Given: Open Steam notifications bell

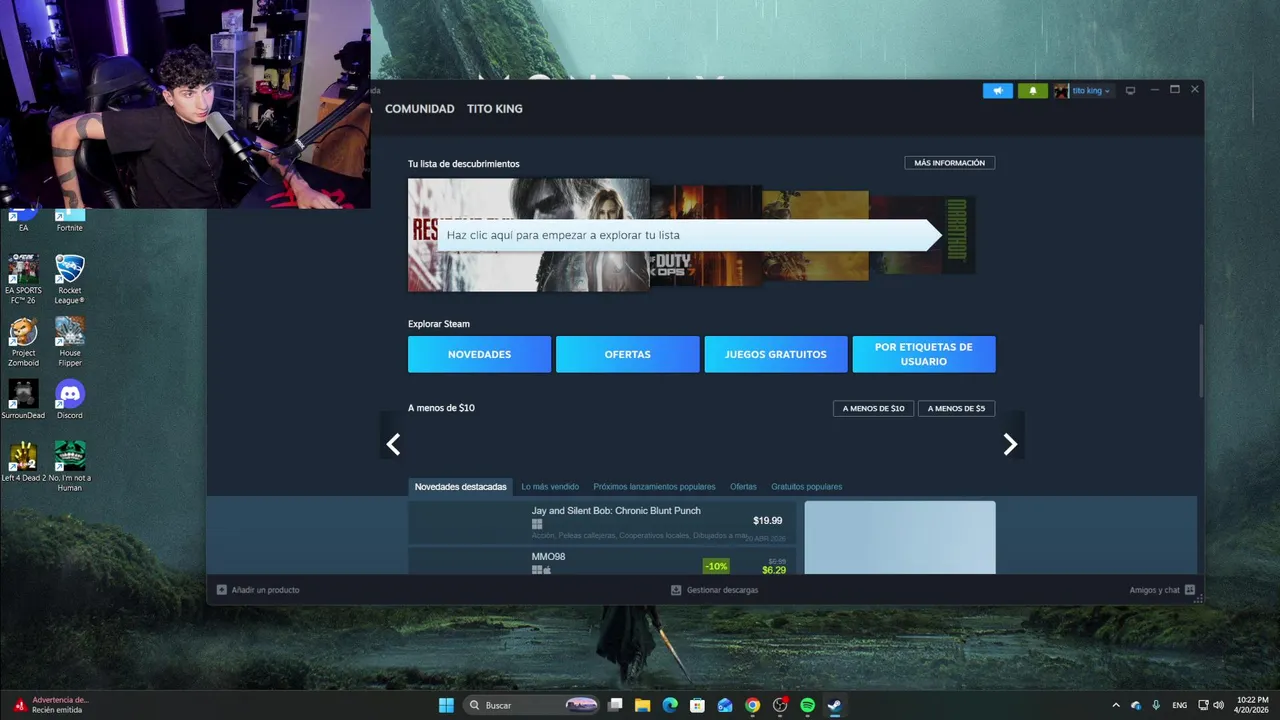Looking at the screenshot, I should point(1033,91).
